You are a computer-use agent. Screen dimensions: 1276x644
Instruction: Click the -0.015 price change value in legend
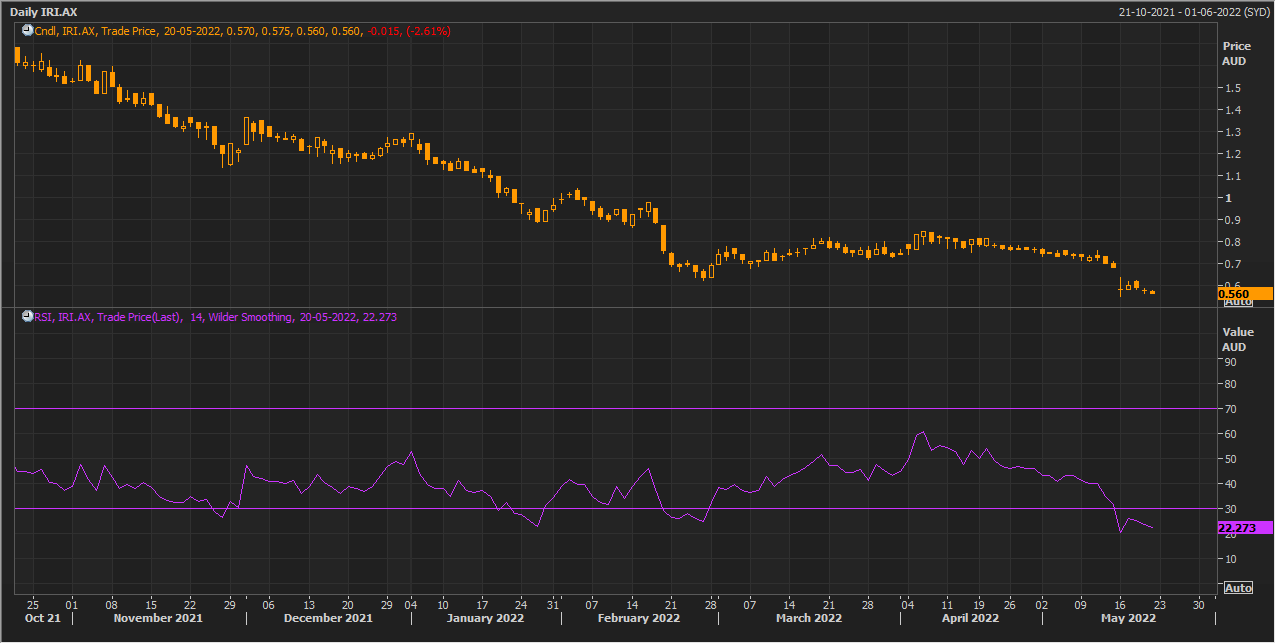point(383,31)
